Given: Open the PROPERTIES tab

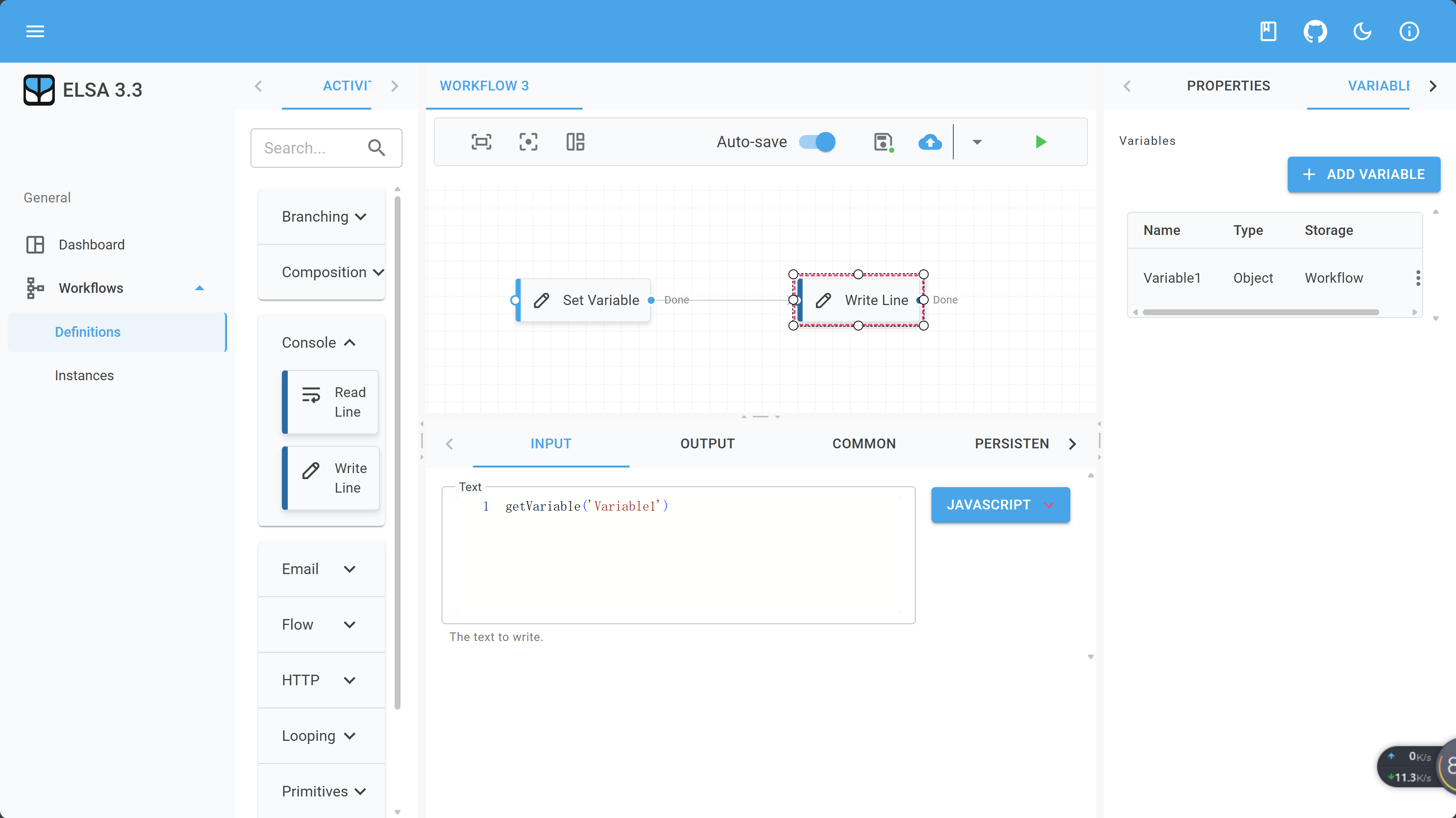Looking at the screenshot, I should pyautogui.click(x=1228, y=86).
